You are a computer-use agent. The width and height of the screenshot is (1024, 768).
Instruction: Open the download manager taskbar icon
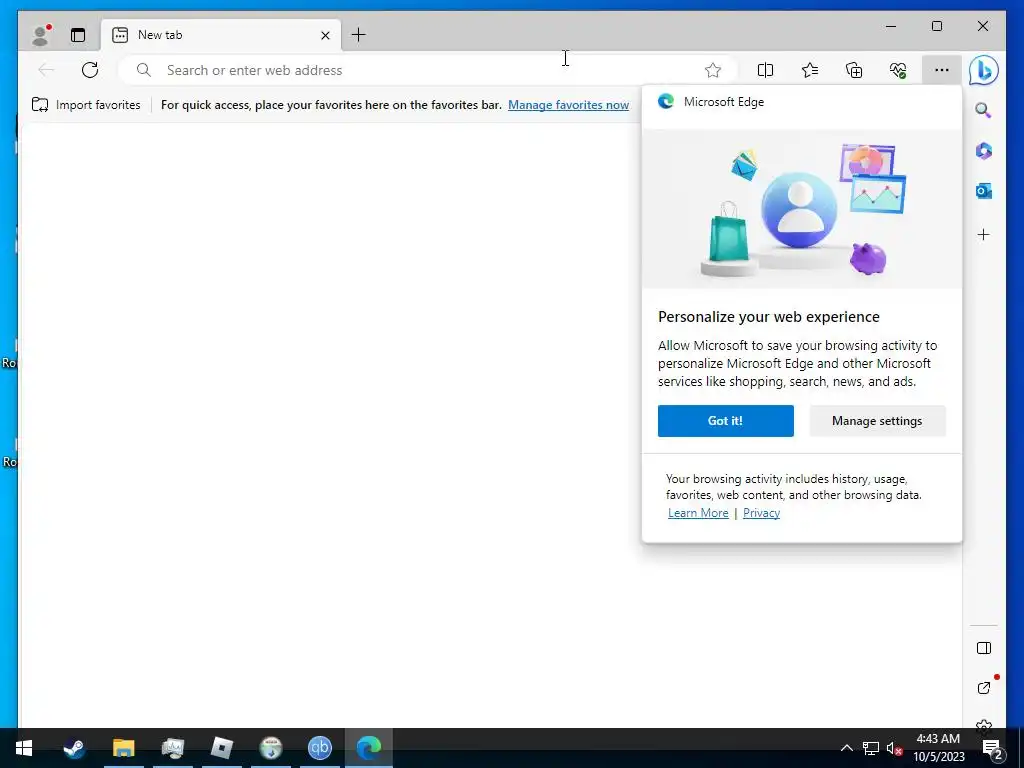[270, 748]
